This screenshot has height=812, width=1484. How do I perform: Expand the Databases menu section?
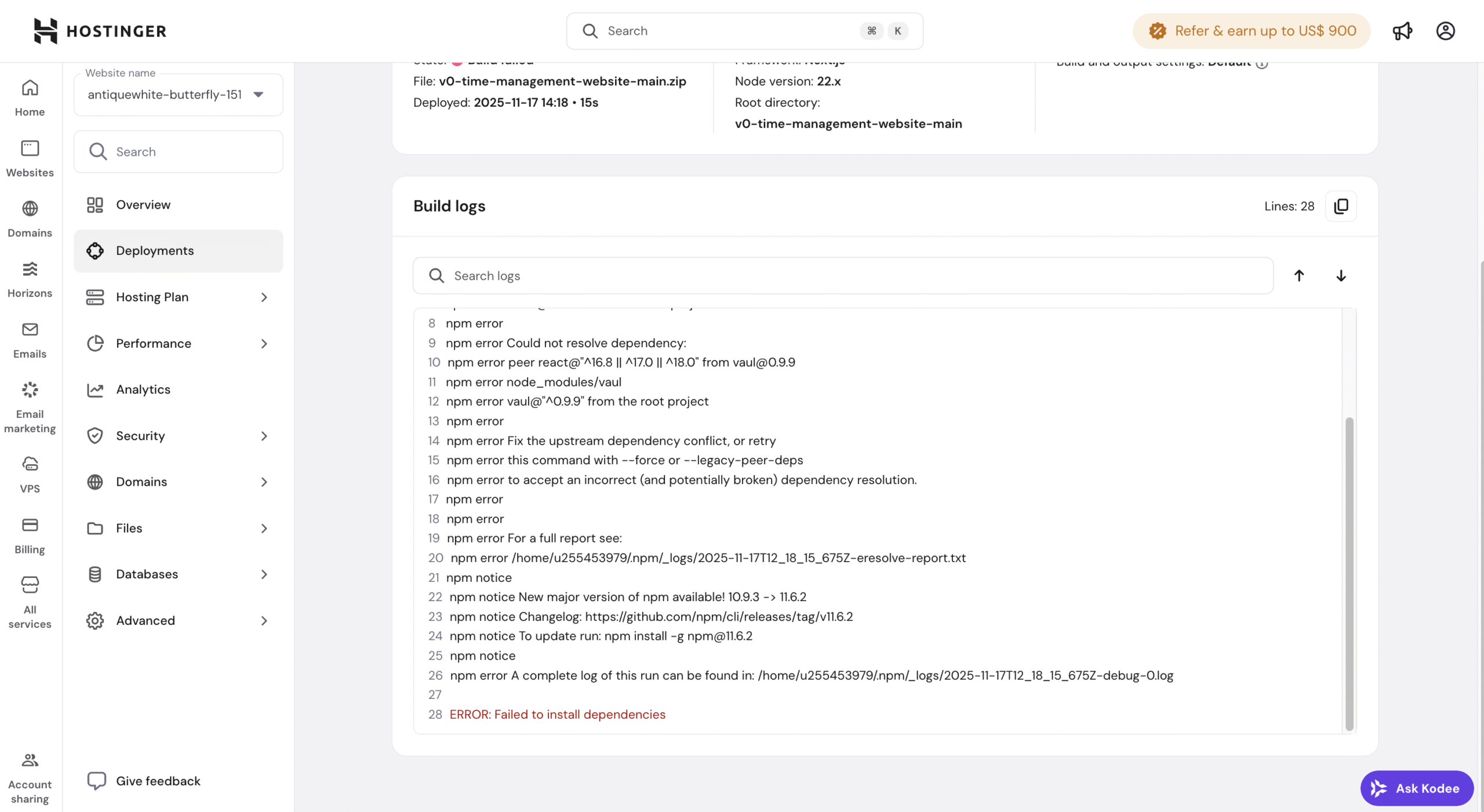[x=178, y=574]
